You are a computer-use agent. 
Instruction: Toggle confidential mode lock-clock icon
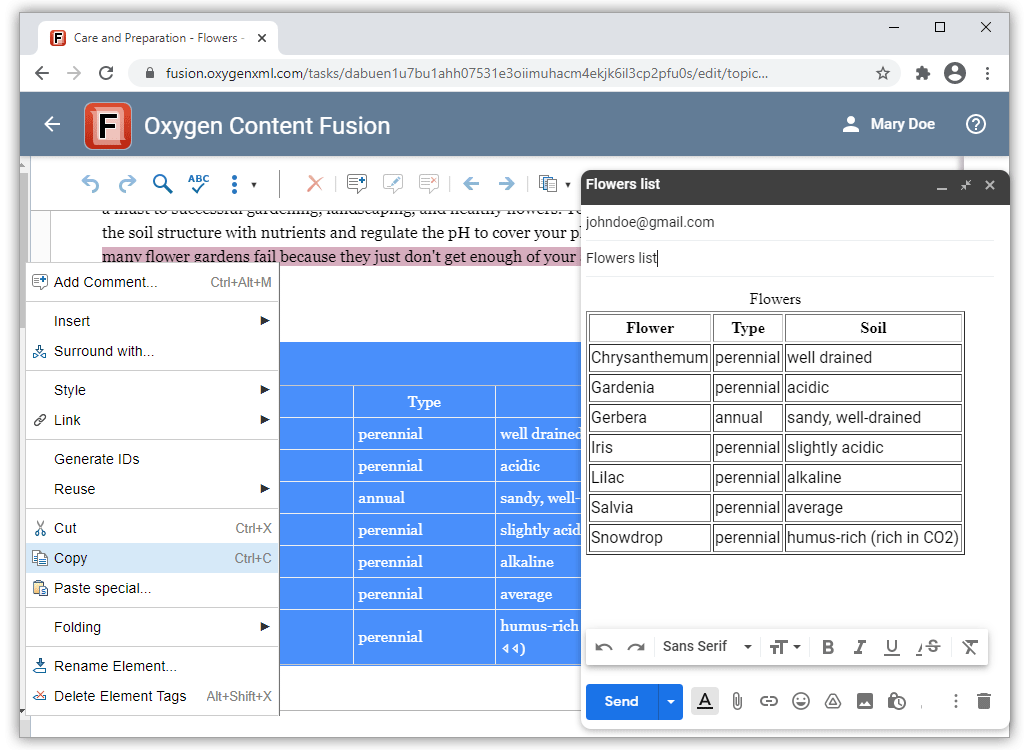tap(897, 701)
